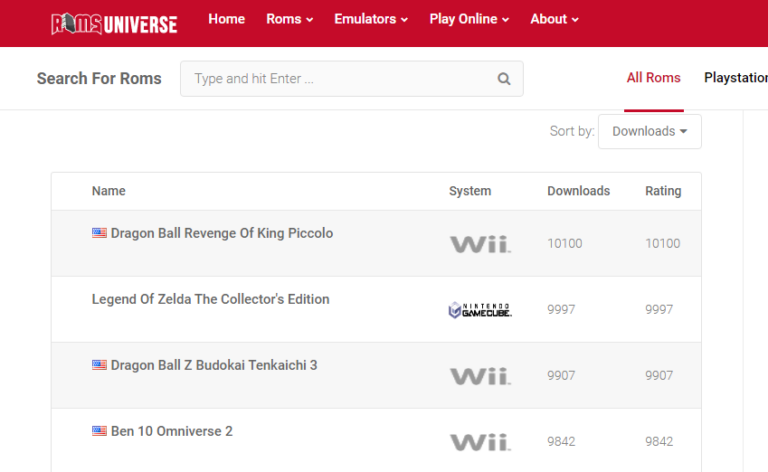Image resolution: width=768 pixels, height=472 pixels.
Task: Open Dragon Ball Z Budokai Tenkaichi 3 link
Action: click(213, 365)
